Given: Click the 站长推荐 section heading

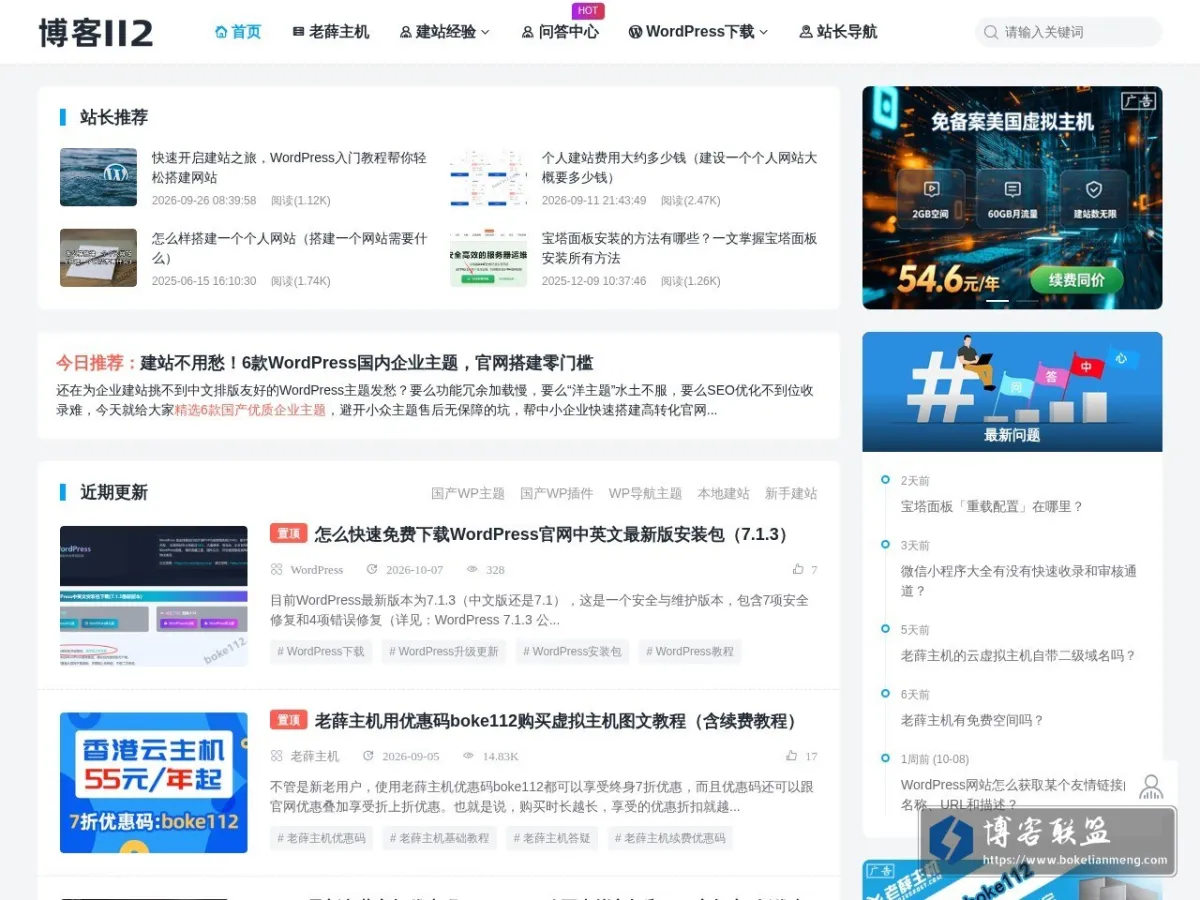Looking at the screenshot, I should coord(114,117).
